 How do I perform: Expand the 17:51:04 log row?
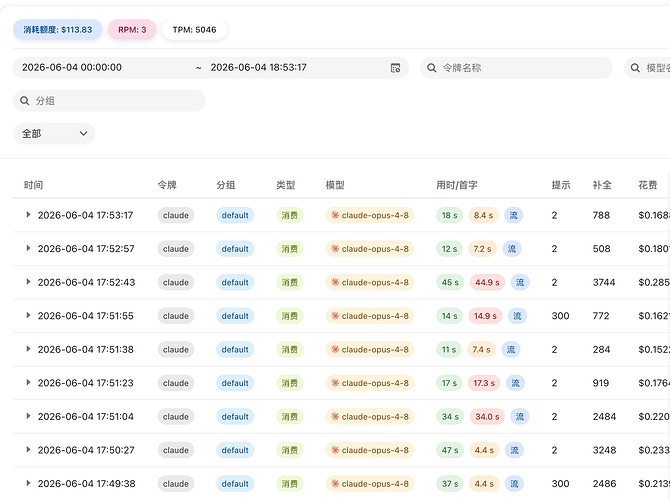tap(28, 416)
